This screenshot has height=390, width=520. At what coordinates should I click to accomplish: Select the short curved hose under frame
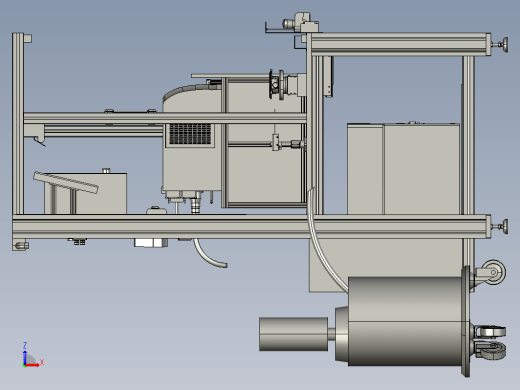[x=209, y=254]
